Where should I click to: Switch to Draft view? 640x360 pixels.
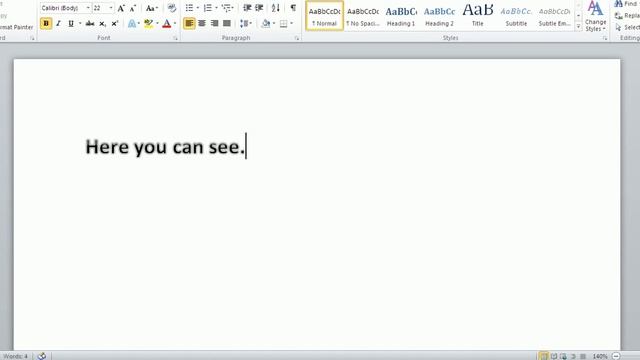pos(583,356)
